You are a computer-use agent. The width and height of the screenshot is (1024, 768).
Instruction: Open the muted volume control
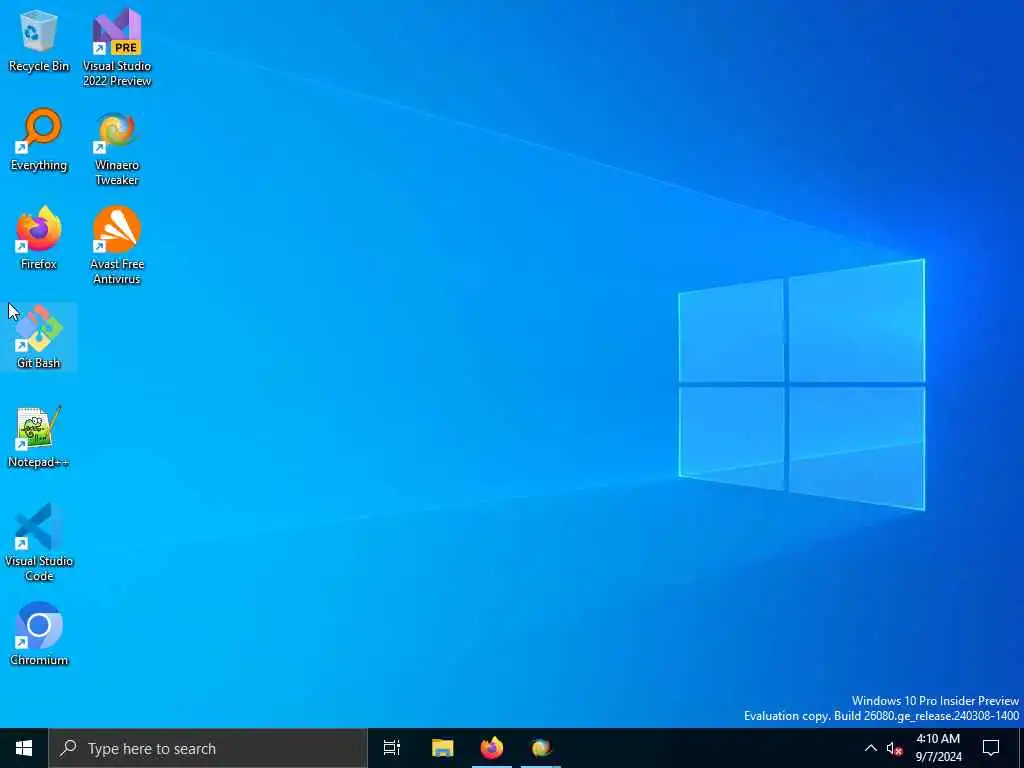click(895, 748)
